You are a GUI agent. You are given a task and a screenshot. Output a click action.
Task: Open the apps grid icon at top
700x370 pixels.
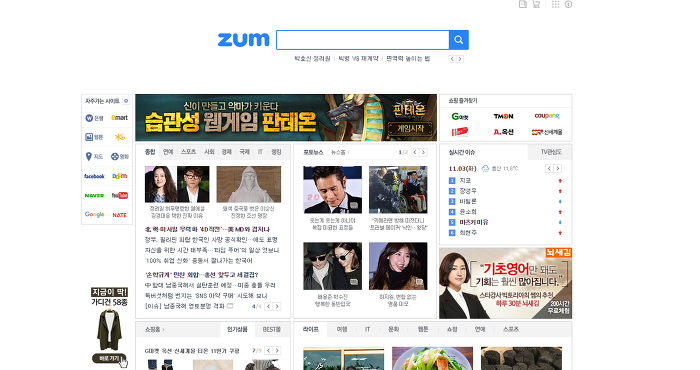click(x=555, y=4)
